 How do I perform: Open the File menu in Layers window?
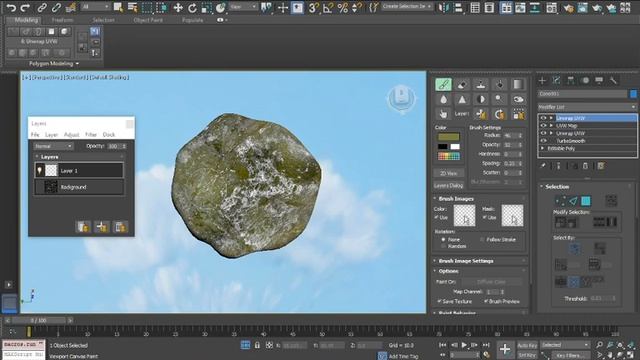[35, 135]
